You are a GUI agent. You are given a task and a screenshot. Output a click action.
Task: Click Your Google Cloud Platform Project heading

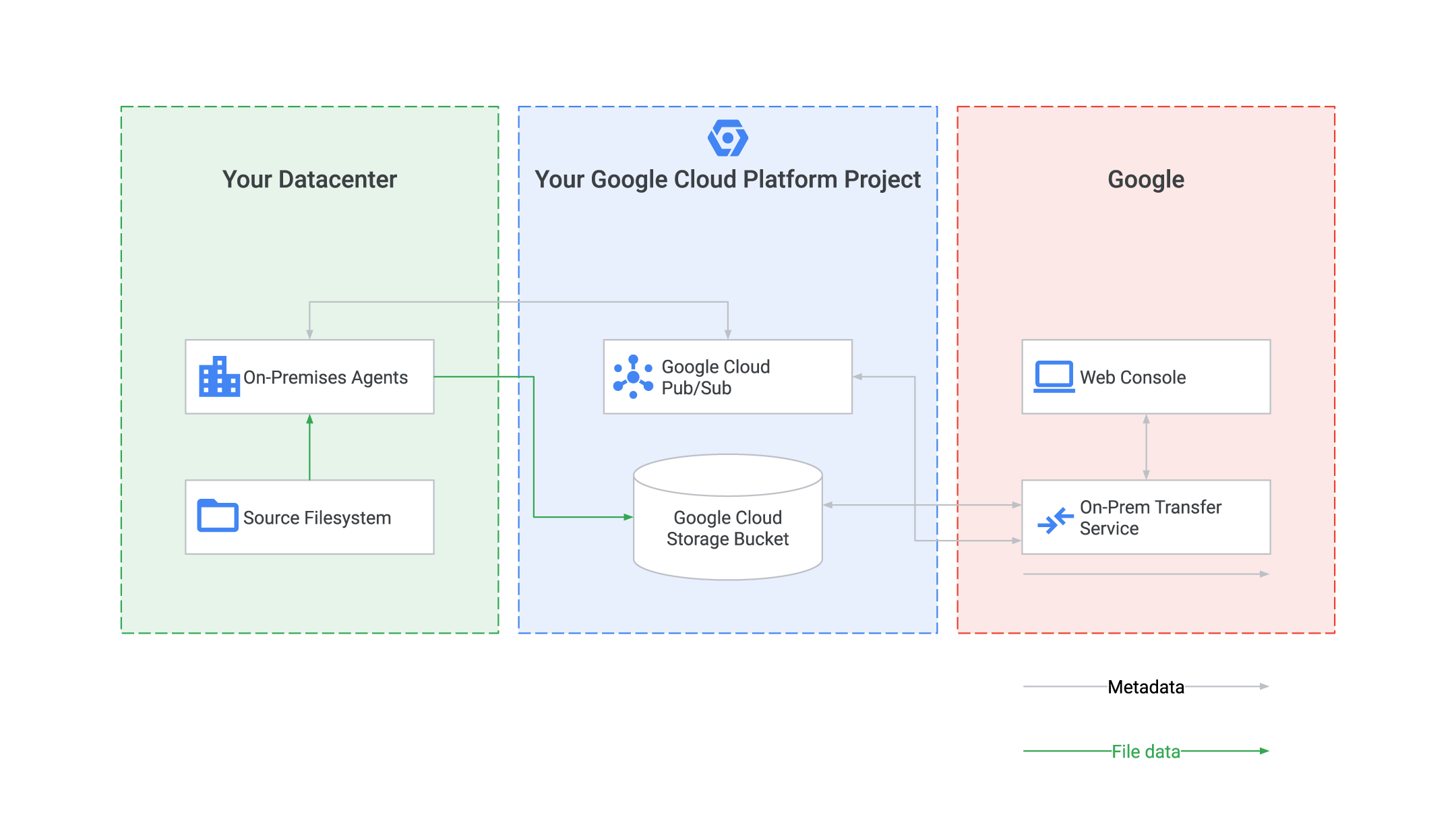(x=727, y=179)
